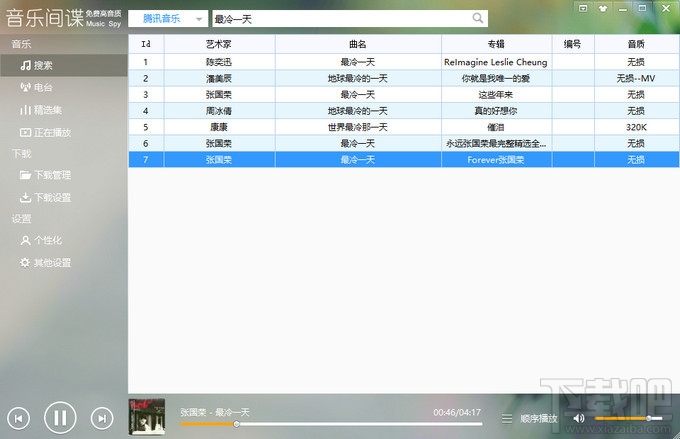
Task: Select 你就是我唯一的爱 album cell
Action: click(x=496, y=79)
